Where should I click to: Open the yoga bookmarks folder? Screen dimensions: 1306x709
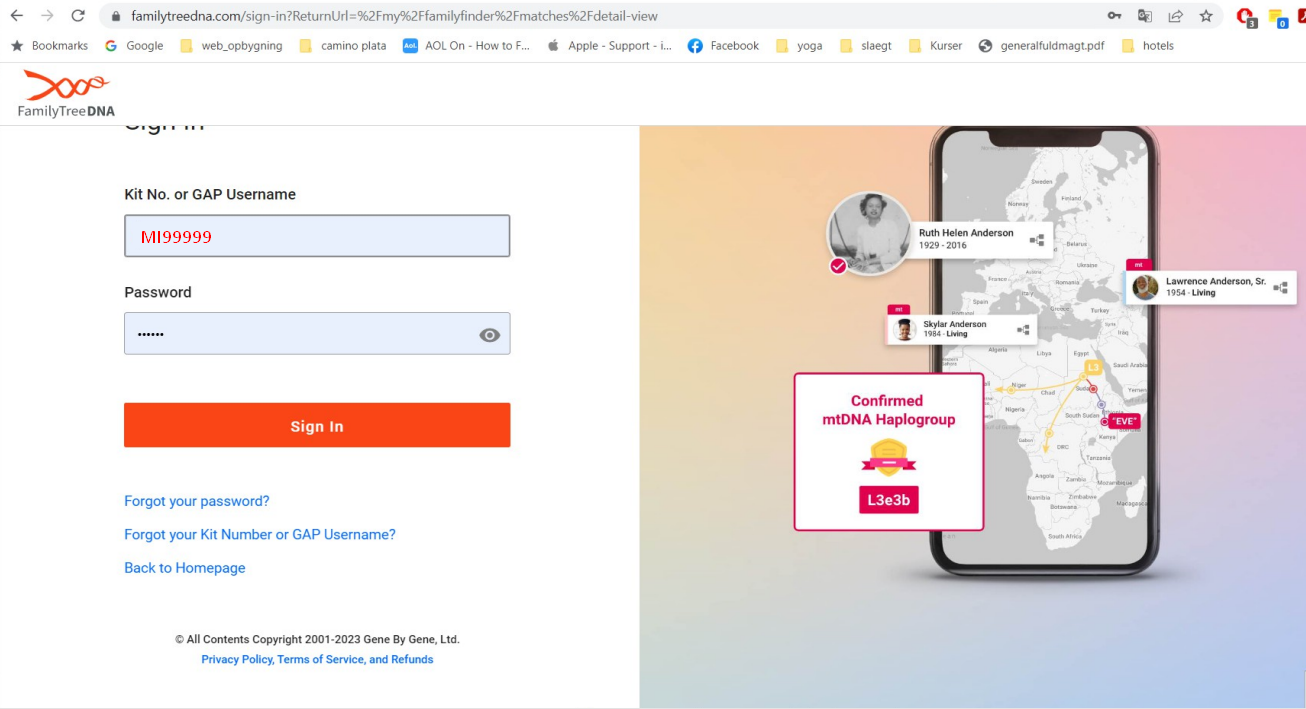pyautogui.click(x=800, y=46)
